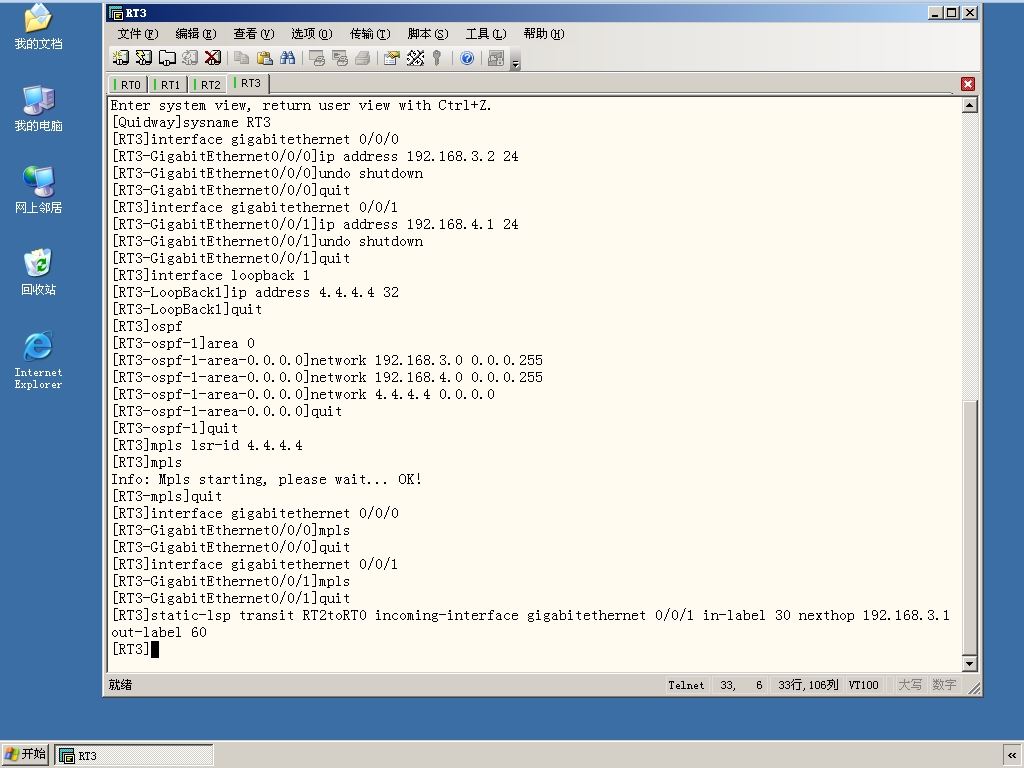Click the 回收站 recycle bin icon
Viewport: 1024px width, 768px height.
(x=39, y=272)
